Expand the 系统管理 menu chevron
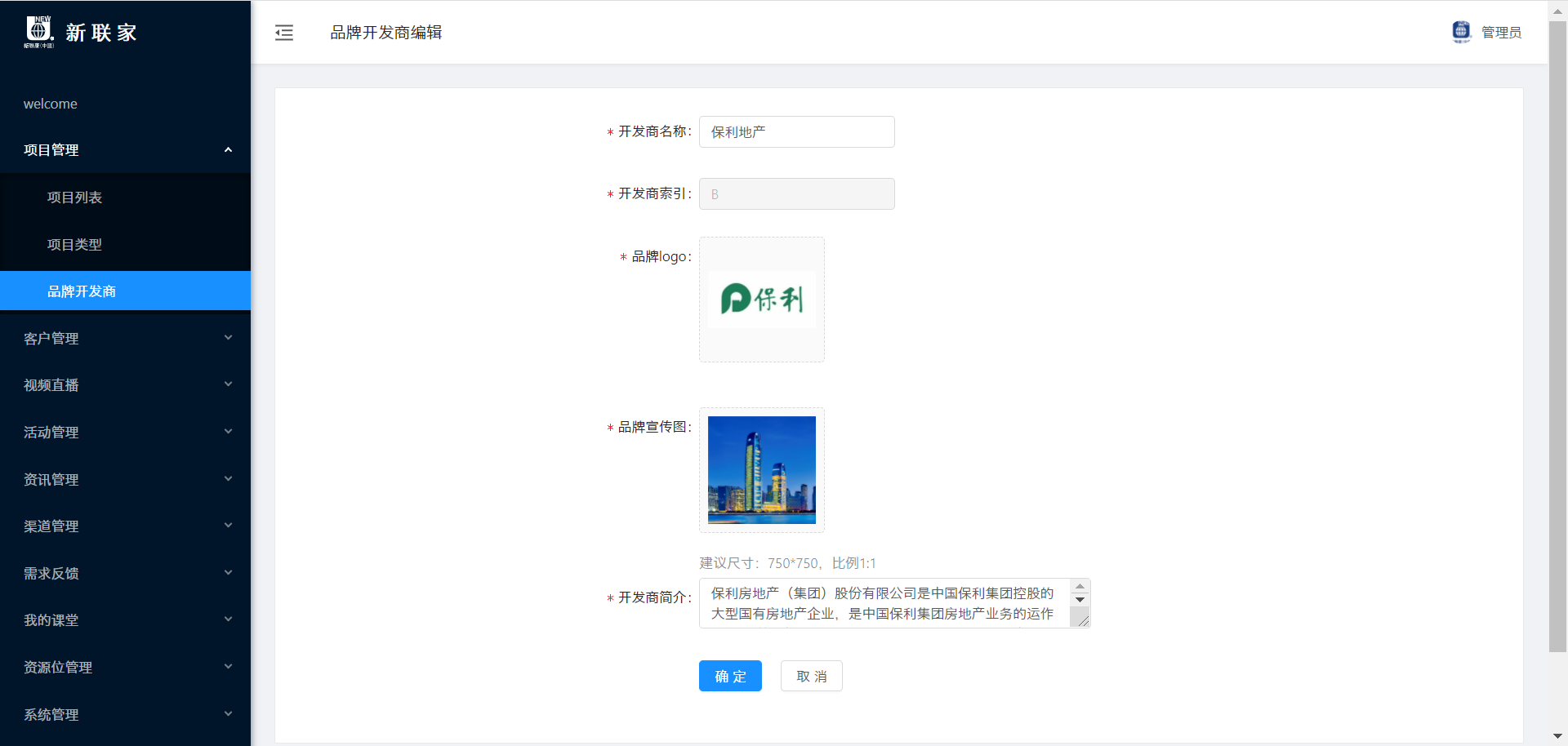Image resolution: width=1568 pixels, height=746 pixels. (229, 714)
